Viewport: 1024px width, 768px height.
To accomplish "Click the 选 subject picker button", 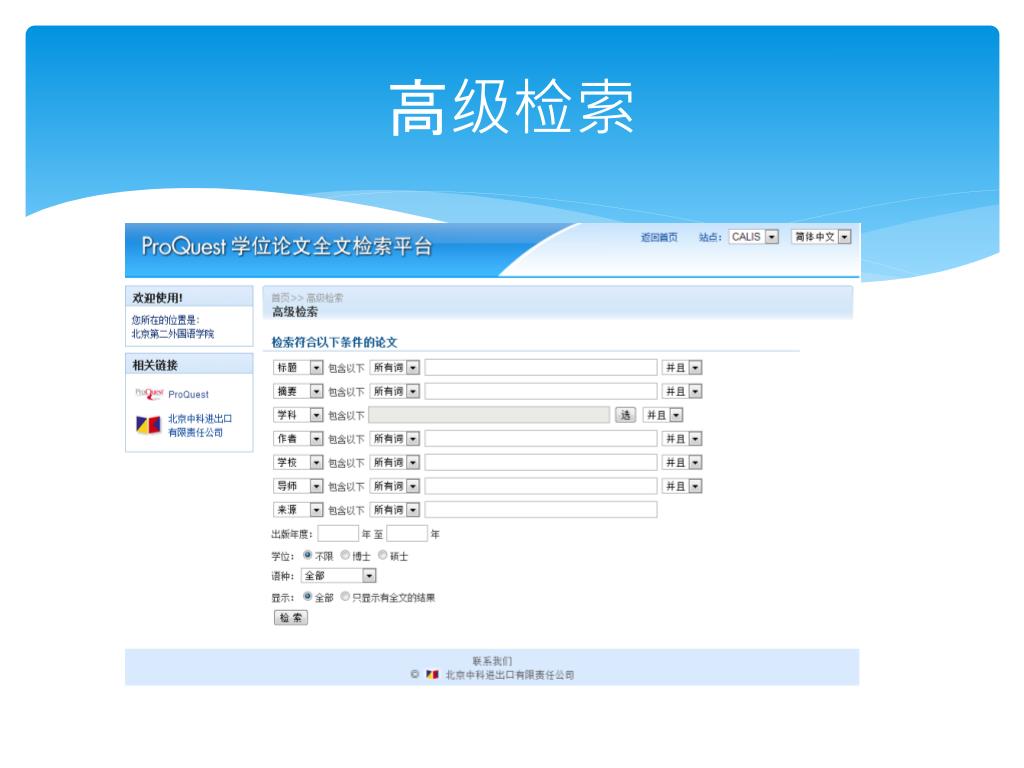I will coord(626,415).
